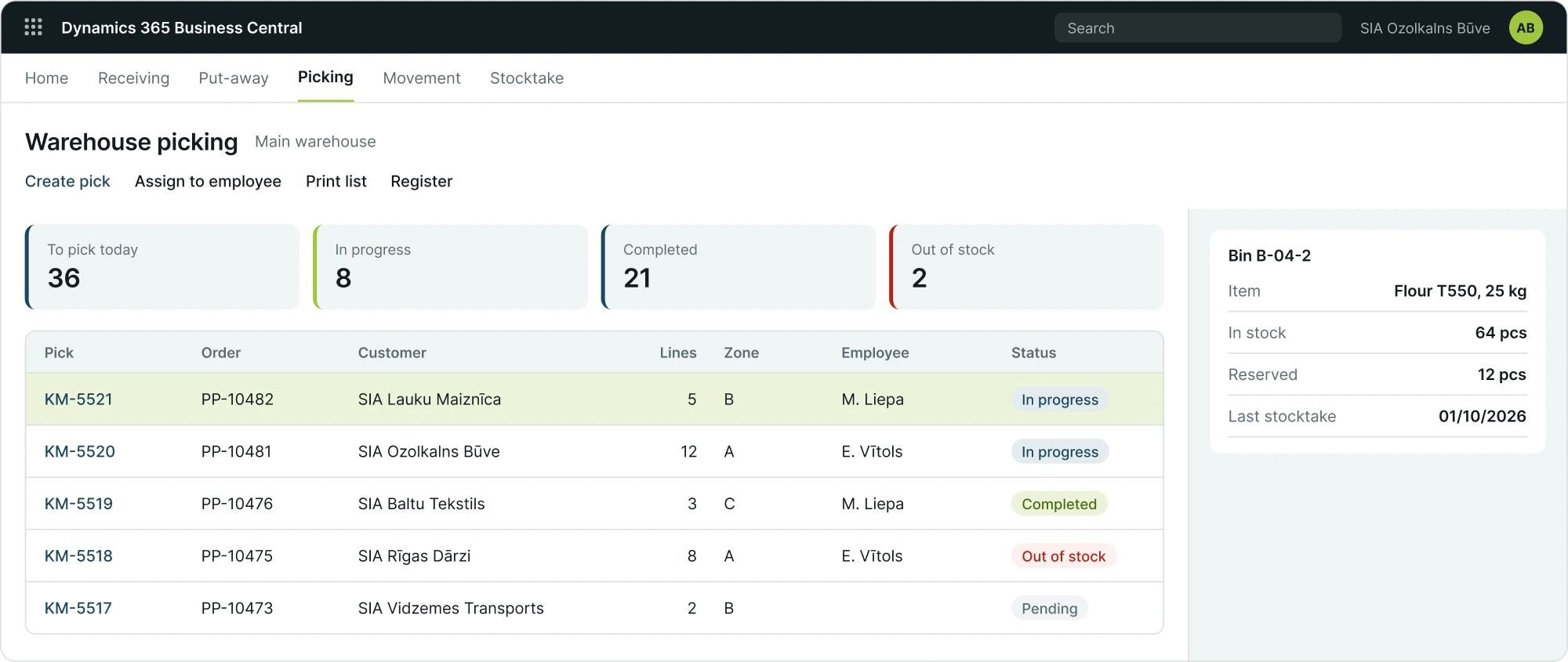The width and height of the screenshot is (1568, 662).
Task: Click the SIA Ozolkalns Būve company name
Action: click(1425, 28)
